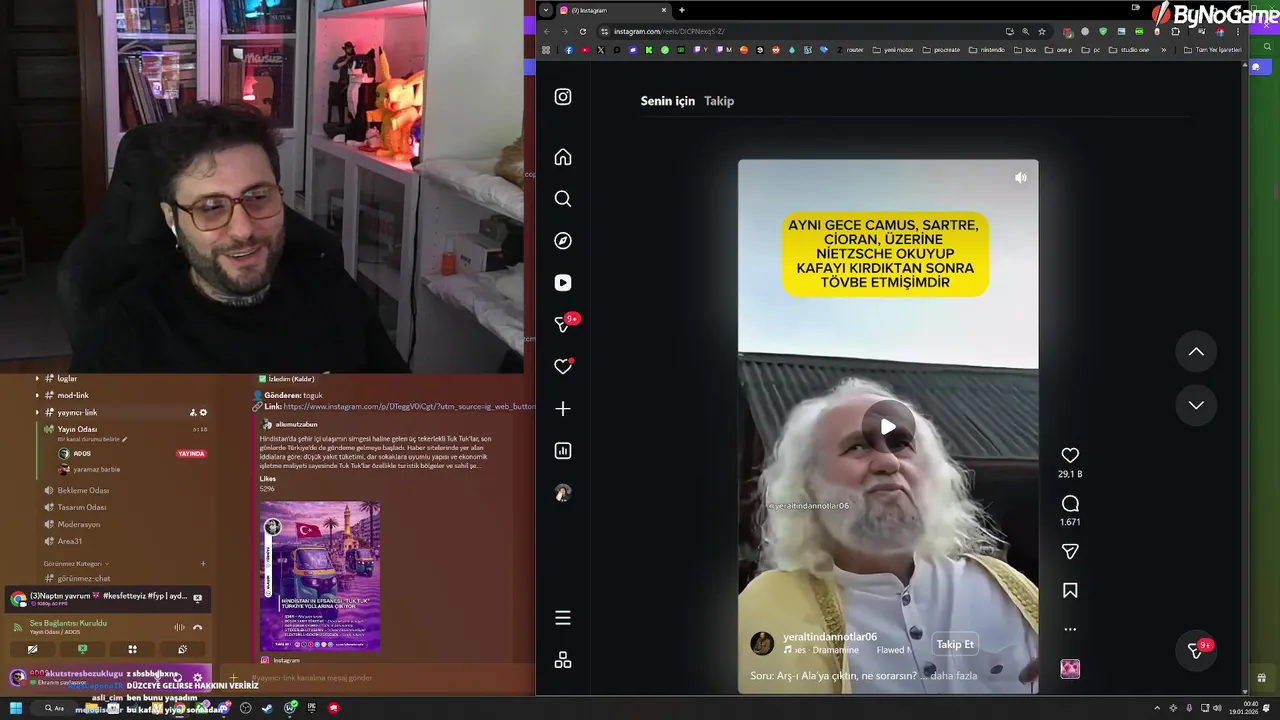The width and height of the screenshot is (1280, 720).
Task: Add a channel to 'Görünmez Kategori' with plus
Action: (x=203, y=564)
